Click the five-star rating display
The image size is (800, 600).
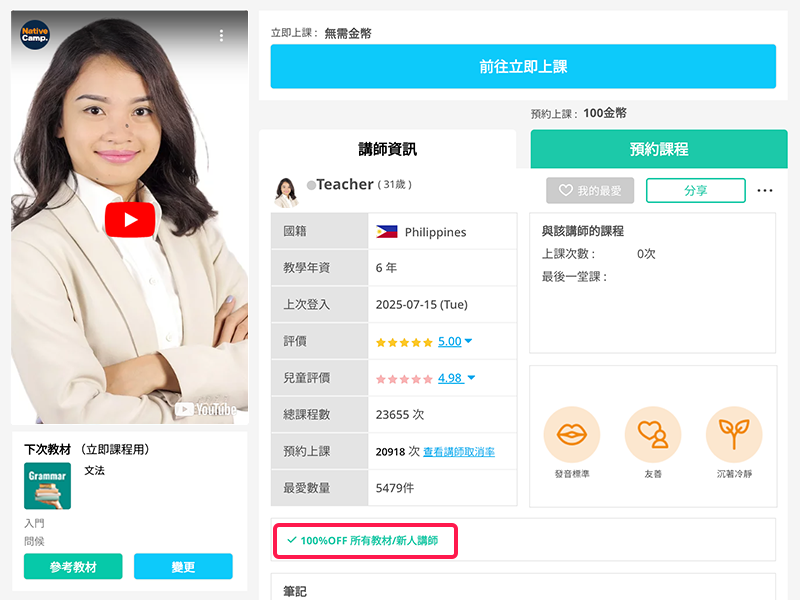(x=404, y=341)
